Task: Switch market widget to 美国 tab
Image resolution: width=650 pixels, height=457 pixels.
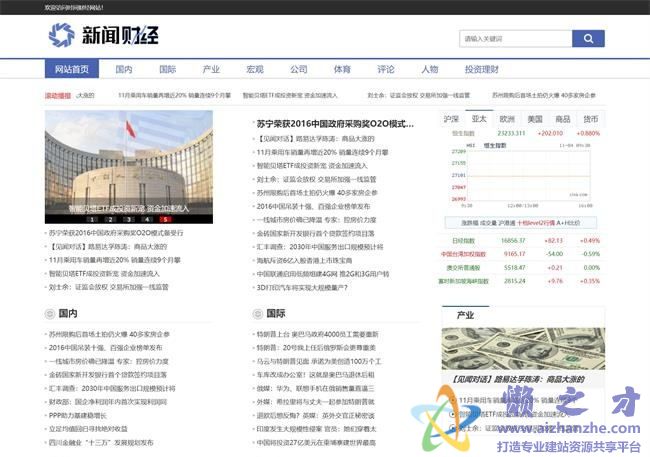Action: click(x=535, y=119)
